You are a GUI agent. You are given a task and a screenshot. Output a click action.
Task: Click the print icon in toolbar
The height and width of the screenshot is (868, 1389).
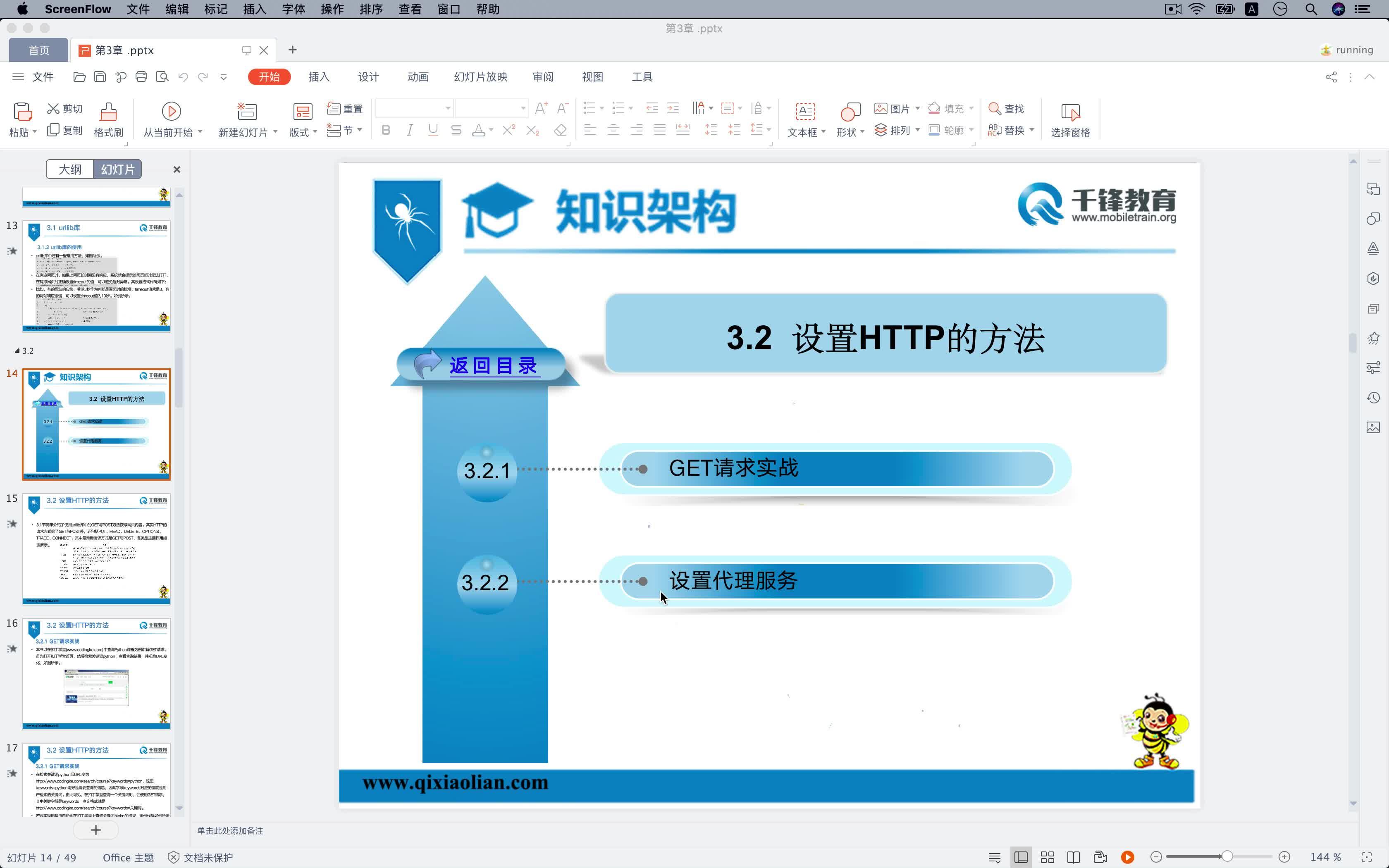(x=141, y=77)
